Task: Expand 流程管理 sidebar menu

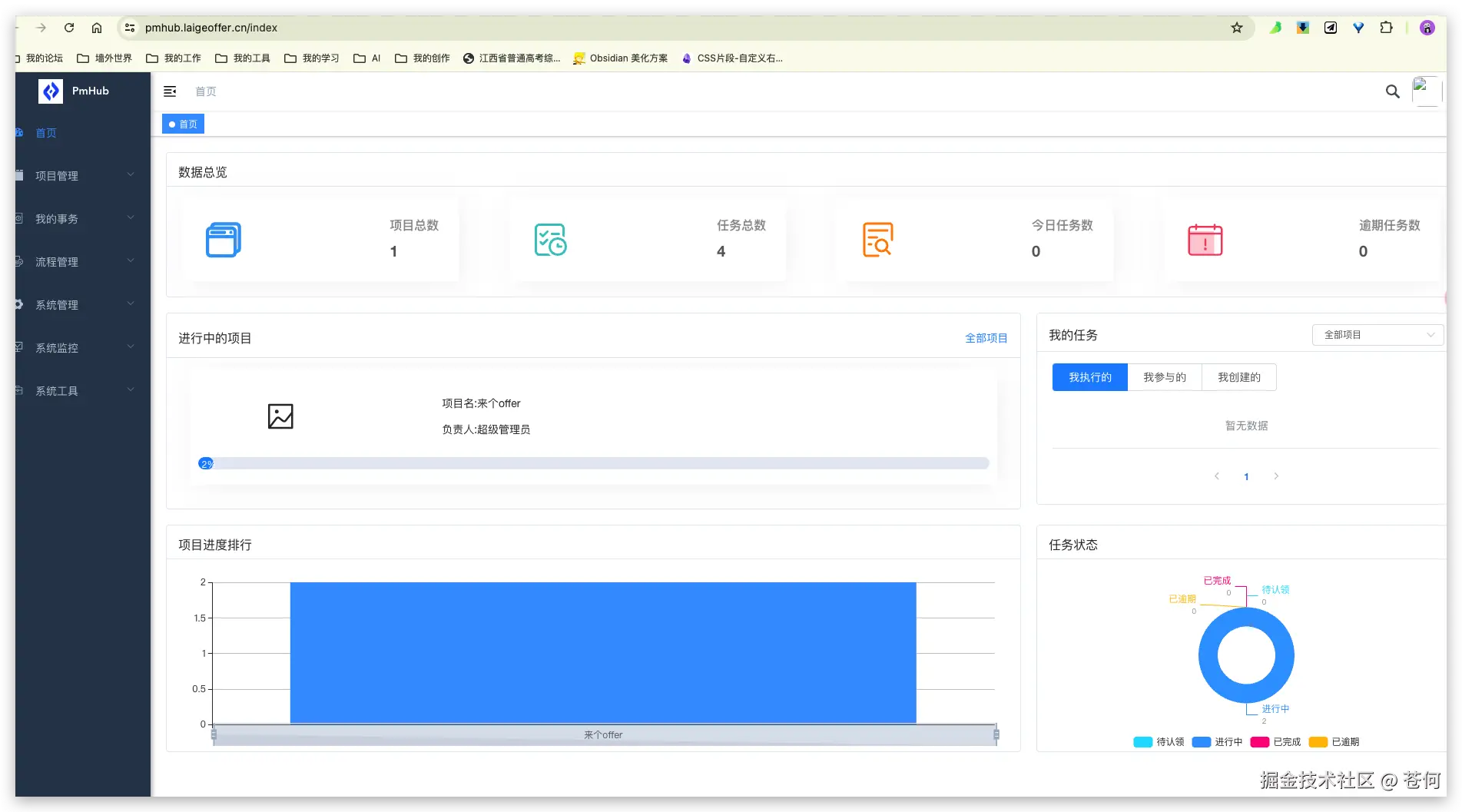Action: (x=83, y=262)
